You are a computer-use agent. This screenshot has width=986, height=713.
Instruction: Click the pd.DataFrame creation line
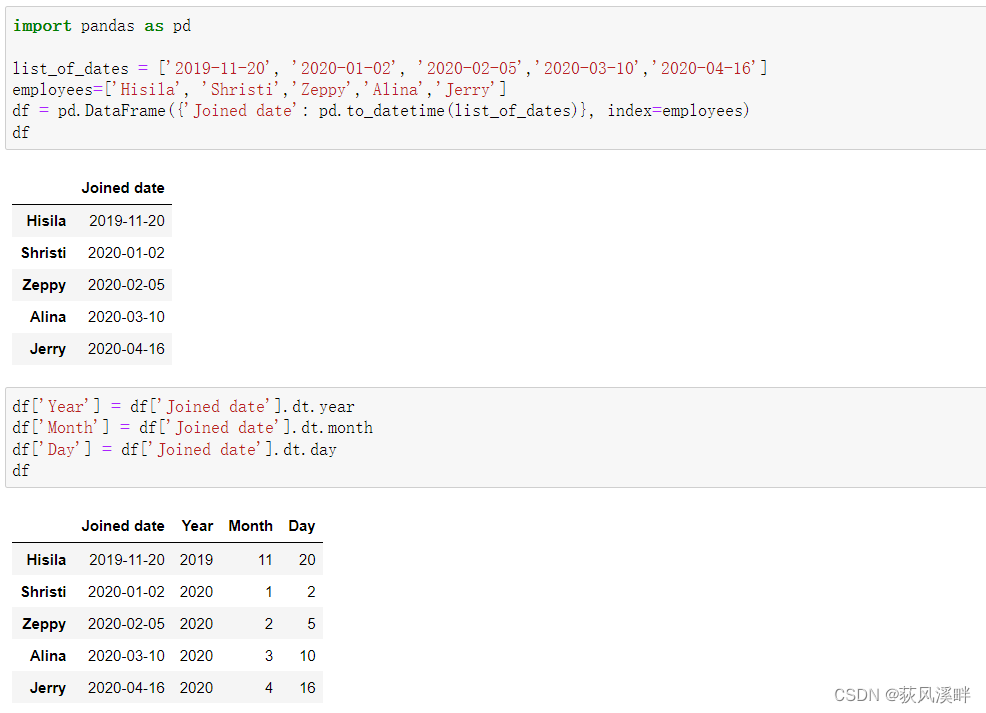pos(381,111)
